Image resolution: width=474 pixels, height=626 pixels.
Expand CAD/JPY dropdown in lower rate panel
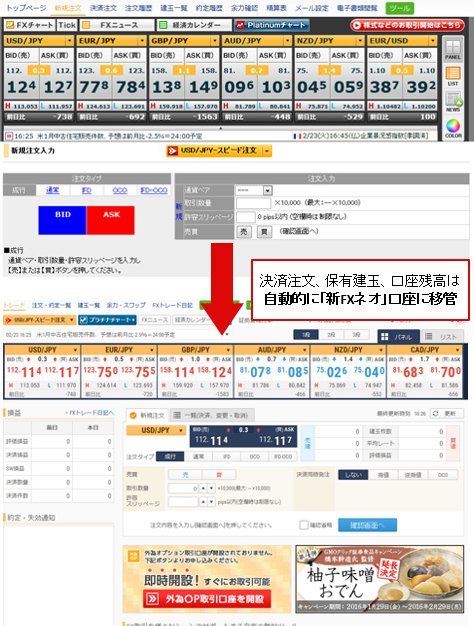458,350
